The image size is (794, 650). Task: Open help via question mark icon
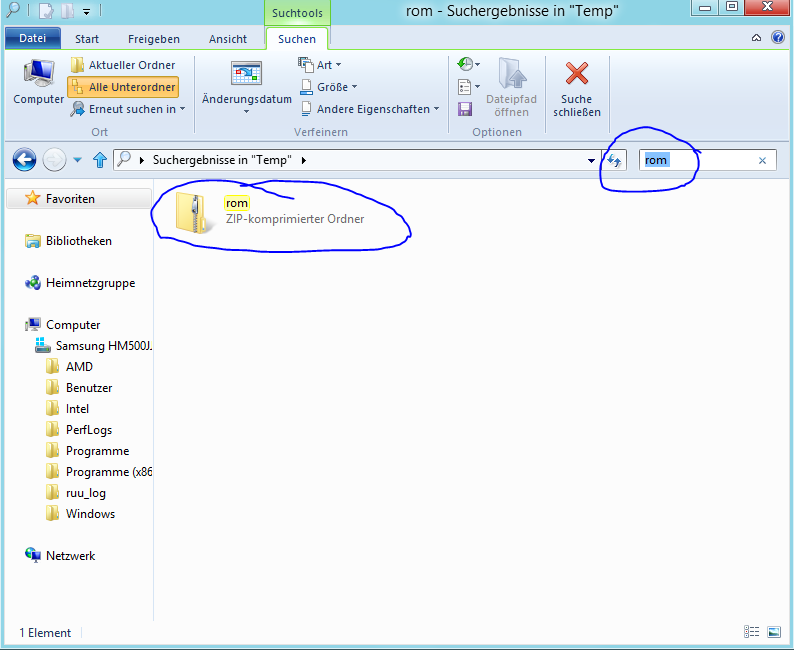pyautogui.click(x=778, y=37)
